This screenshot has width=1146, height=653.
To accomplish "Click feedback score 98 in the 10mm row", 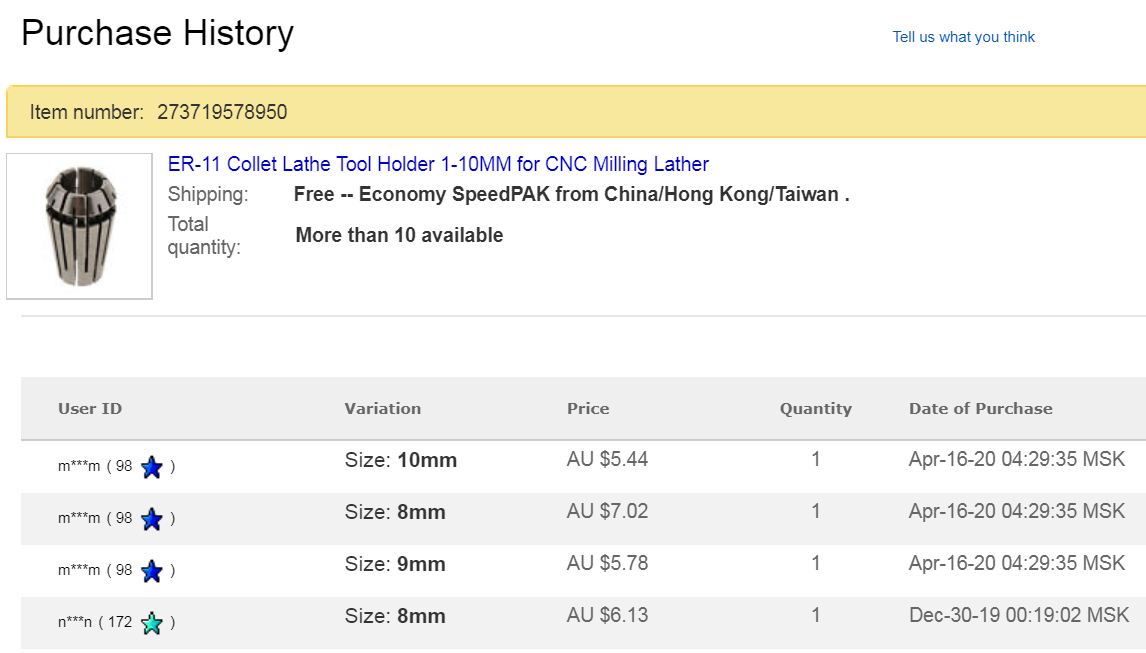I will [124, 467].
